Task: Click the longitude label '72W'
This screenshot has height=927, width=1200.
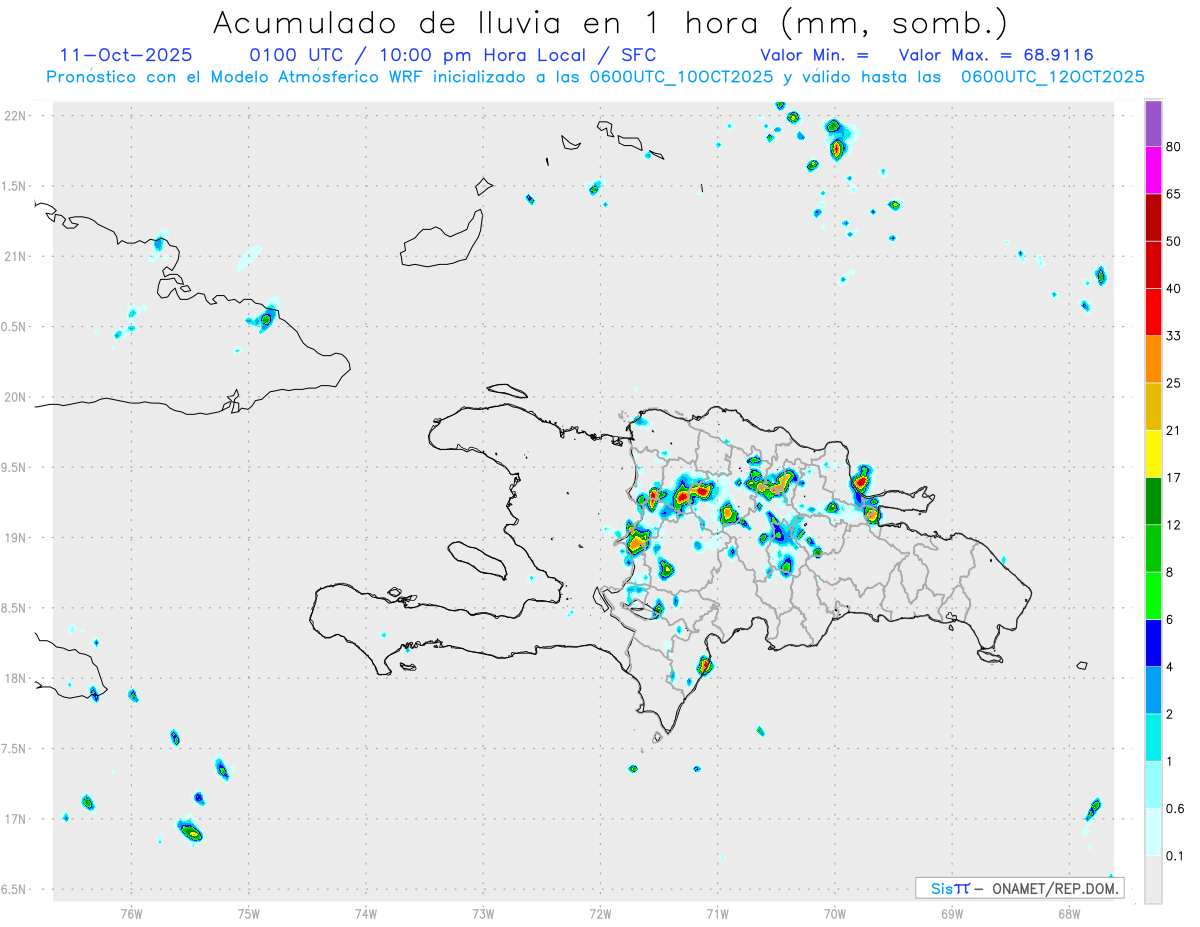Action: 600,913
